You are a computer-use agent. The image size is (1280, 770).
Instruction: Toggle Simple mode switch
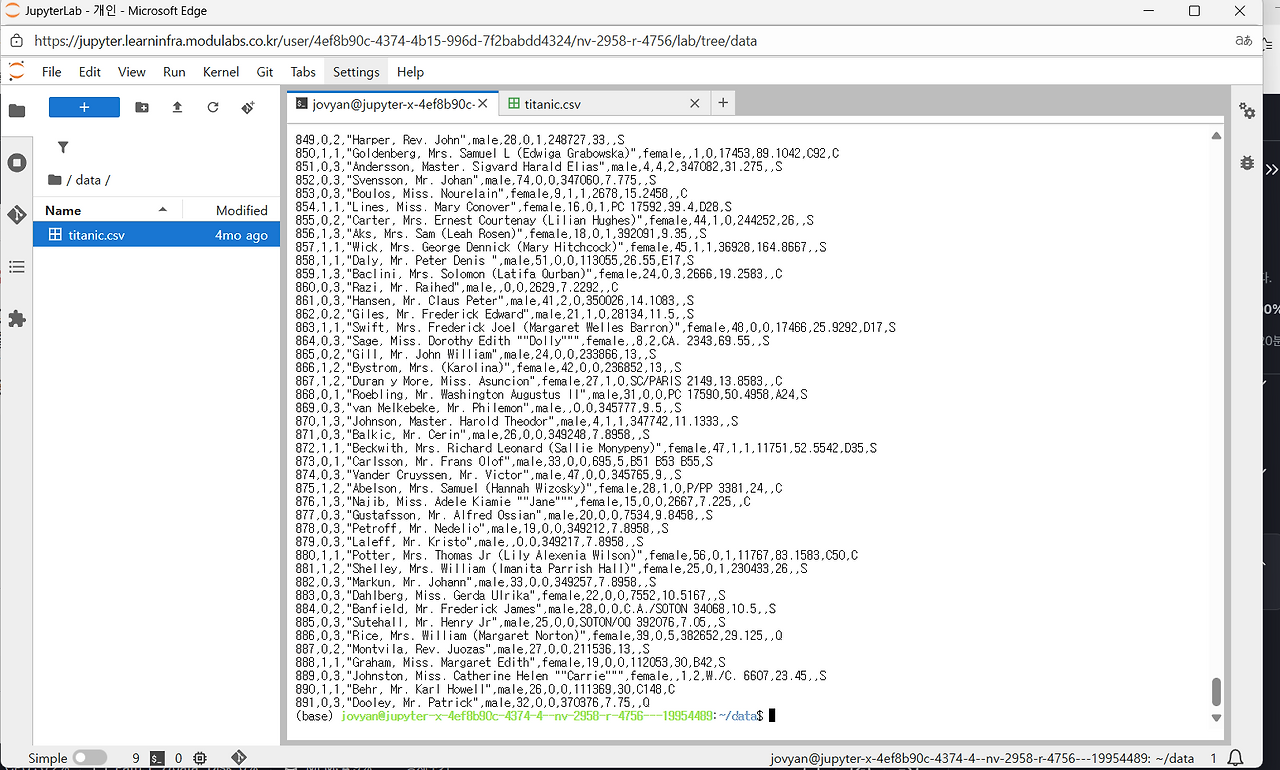[89, 758]
